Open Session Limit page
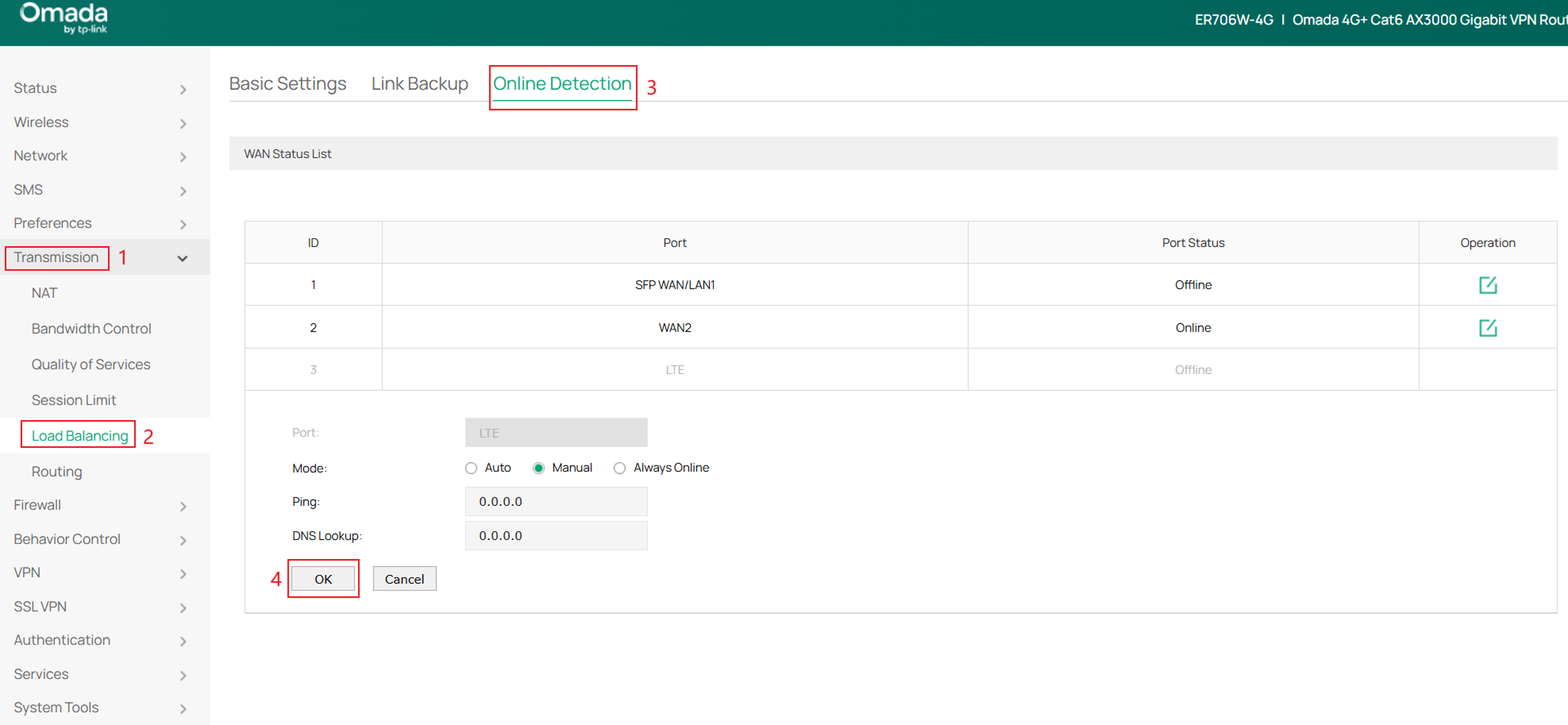Screen dimensions: 1568x725 74,401
